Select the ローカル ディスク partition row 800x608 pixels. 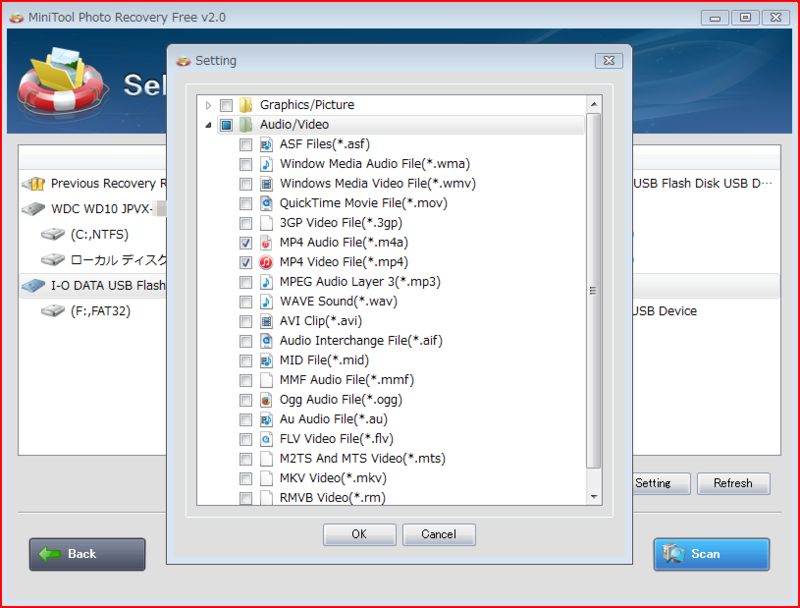[93, 260]
